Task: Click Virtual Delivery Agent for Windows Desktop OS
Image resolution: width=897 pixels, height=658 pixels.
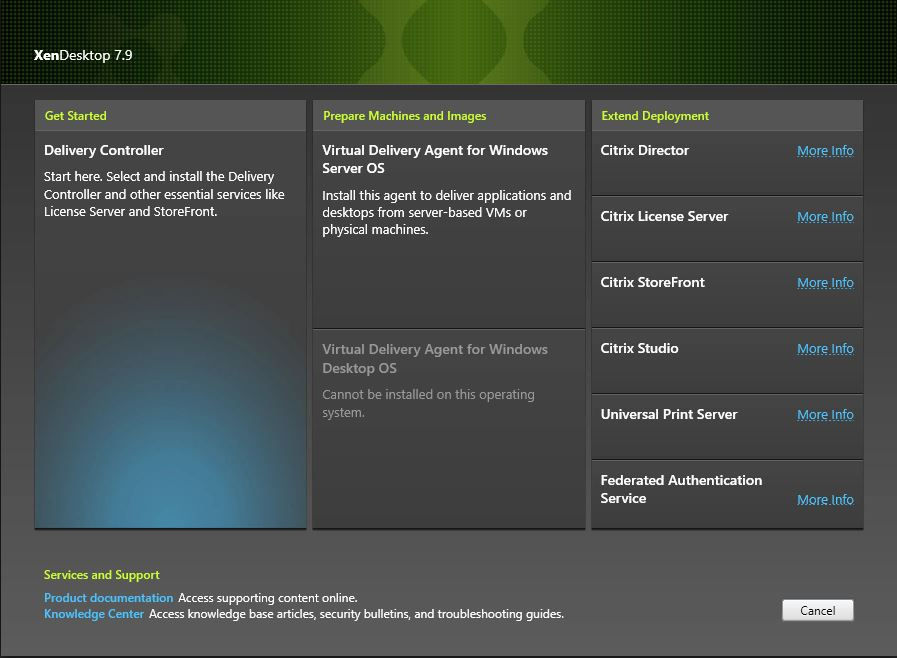Action: click(449, 429)
